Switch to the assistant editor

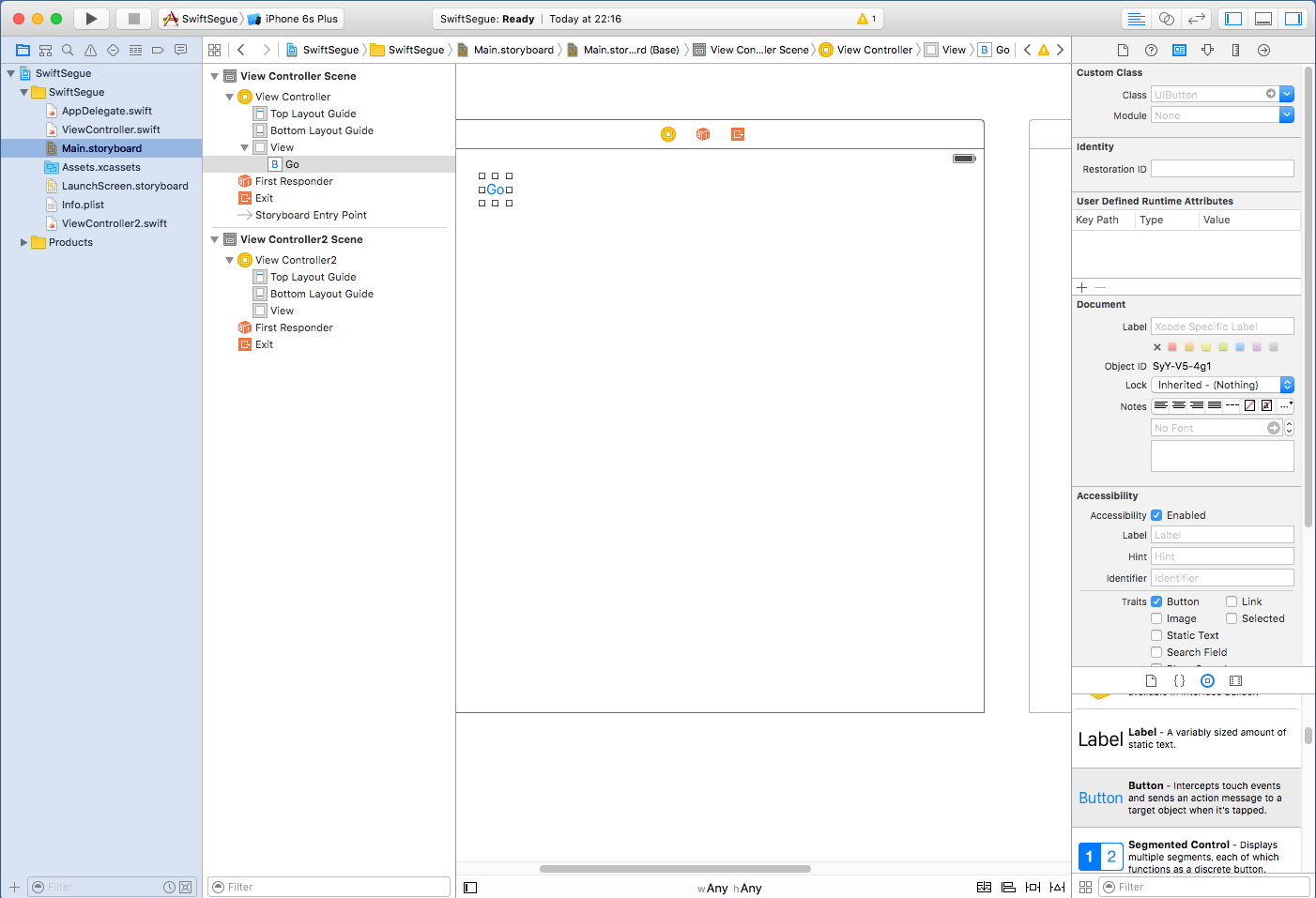click(1166, 19)
